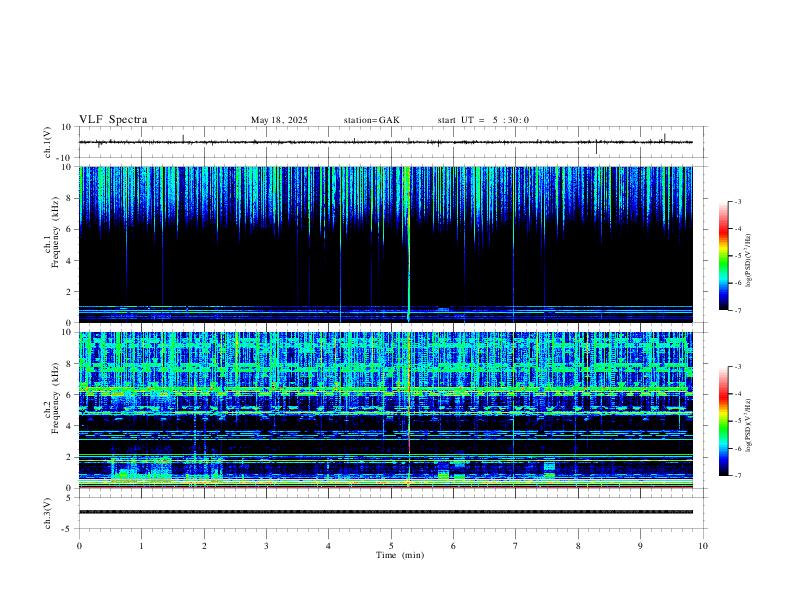Click time axis tick label 1
The height and width of the screenshot is (612, 792).
pyautogui.click(x=141, y=546)
